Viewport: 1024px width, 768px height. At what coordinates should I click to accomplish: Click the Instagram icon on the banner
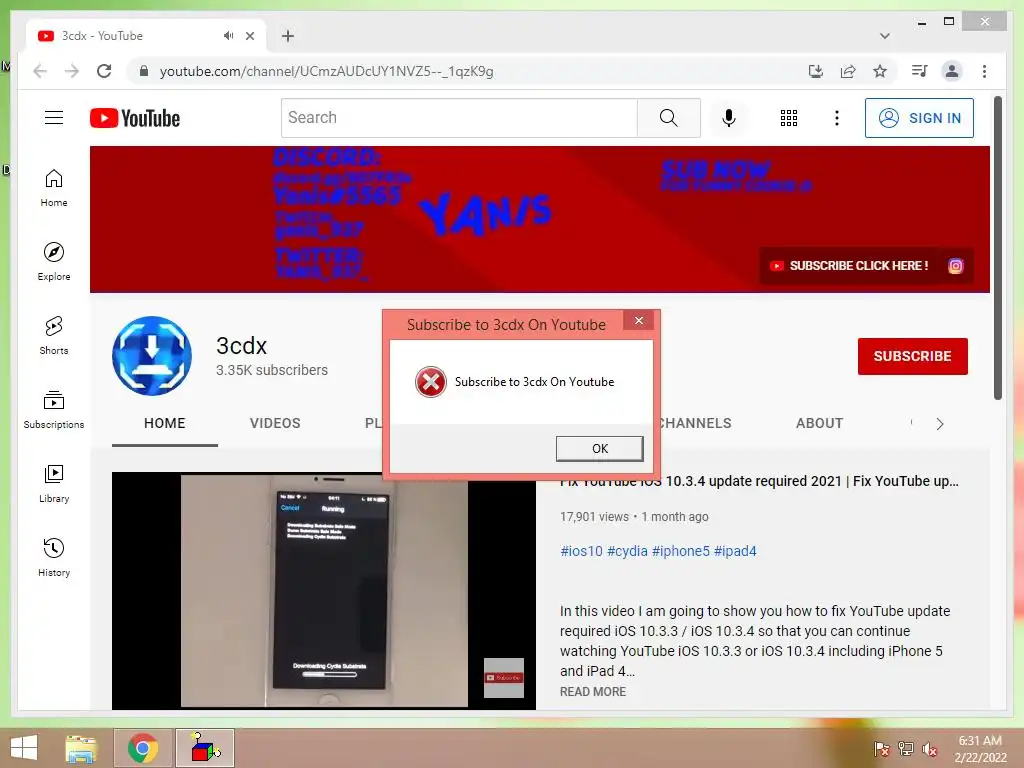pos(955,266)
